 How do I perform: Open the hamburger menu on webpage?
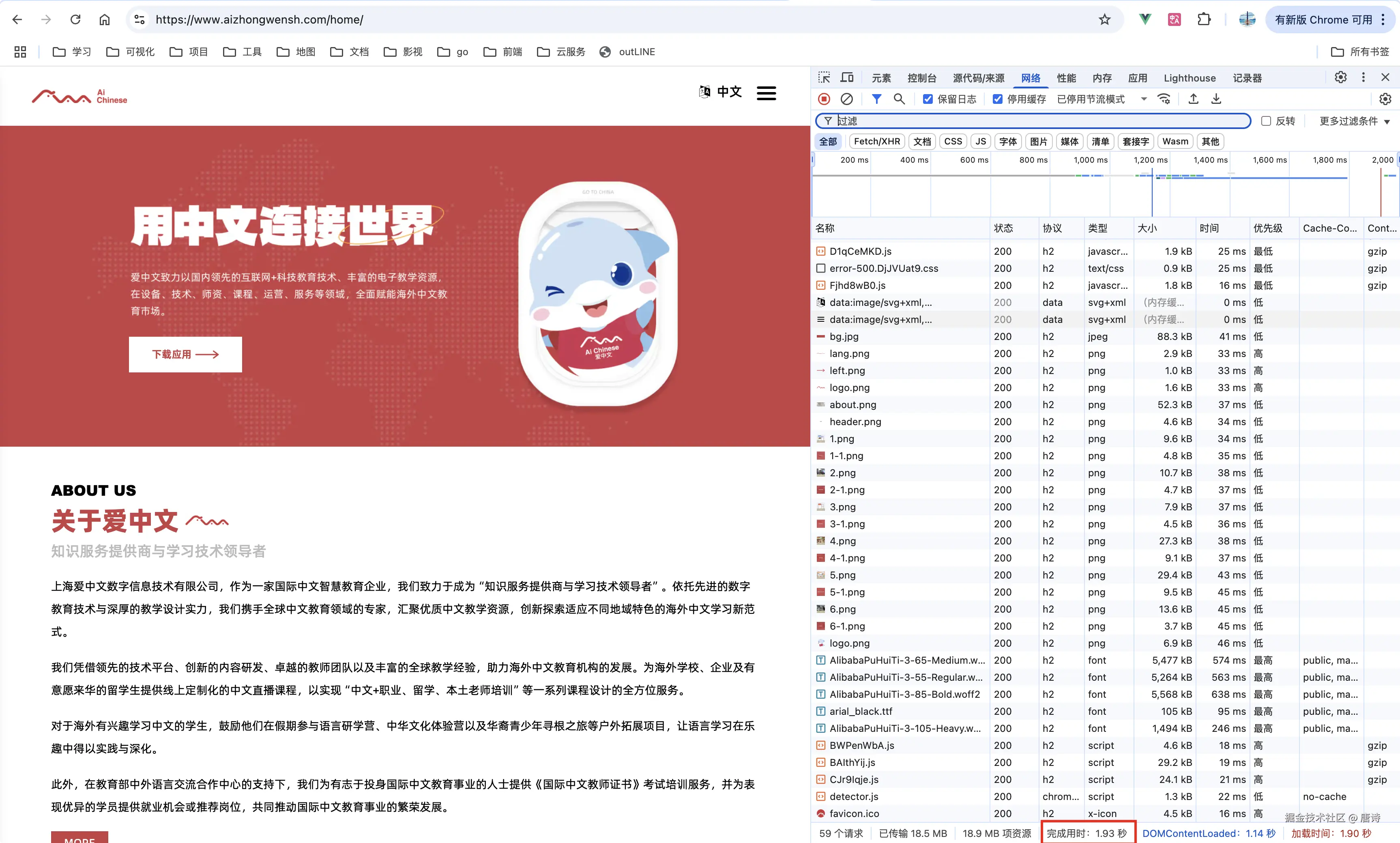(766, 92)
